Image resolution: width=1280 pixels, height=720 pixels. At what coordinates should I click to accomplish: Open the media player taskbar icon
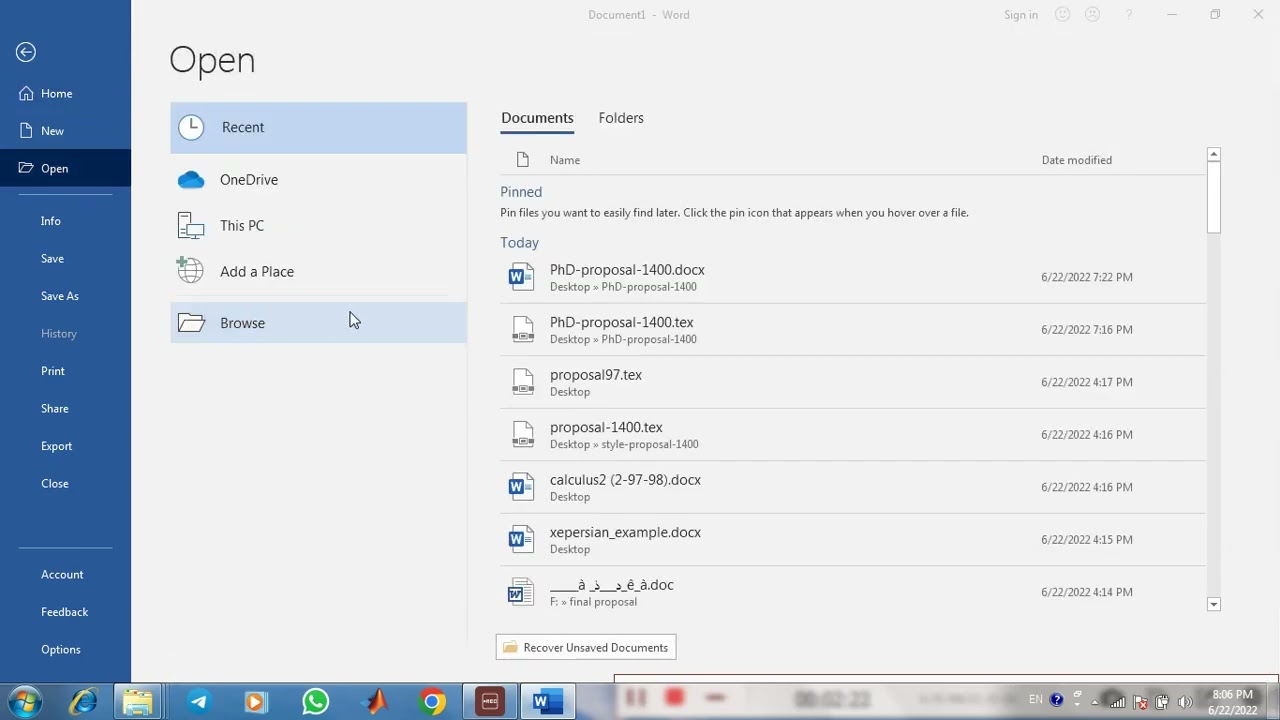[x=255, y=702]
